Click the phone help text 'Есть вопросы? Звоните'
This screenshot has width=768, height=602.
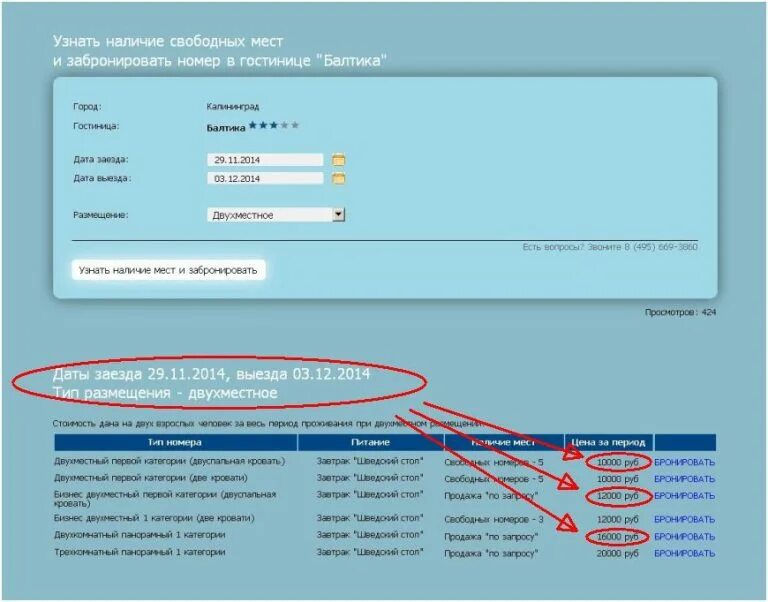(x=573, y=247)
